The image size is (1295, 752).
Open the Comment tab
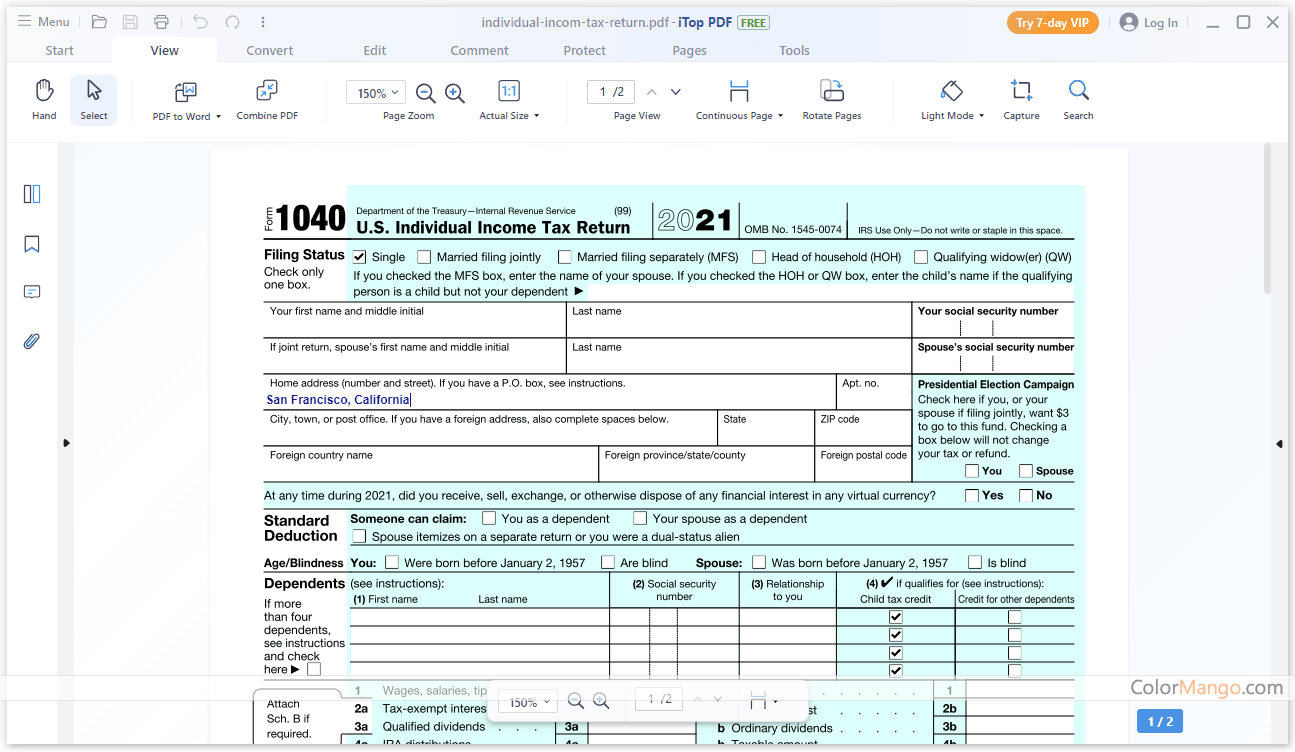[479, 50]
